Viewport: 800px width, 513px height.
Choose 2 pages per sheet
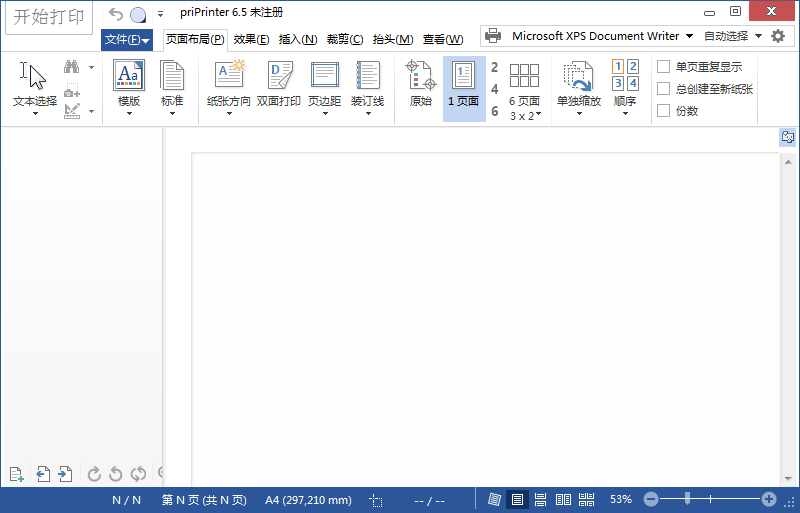494,67
